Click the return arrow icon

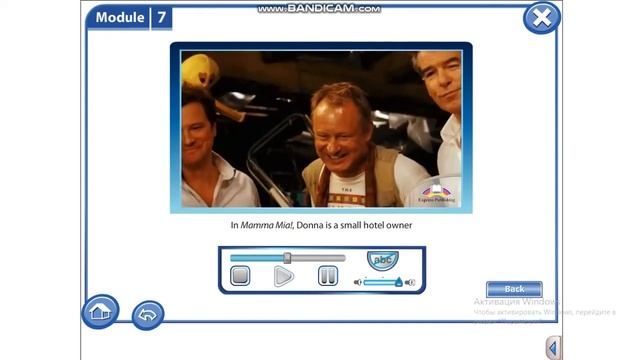(x=148, y=315)
